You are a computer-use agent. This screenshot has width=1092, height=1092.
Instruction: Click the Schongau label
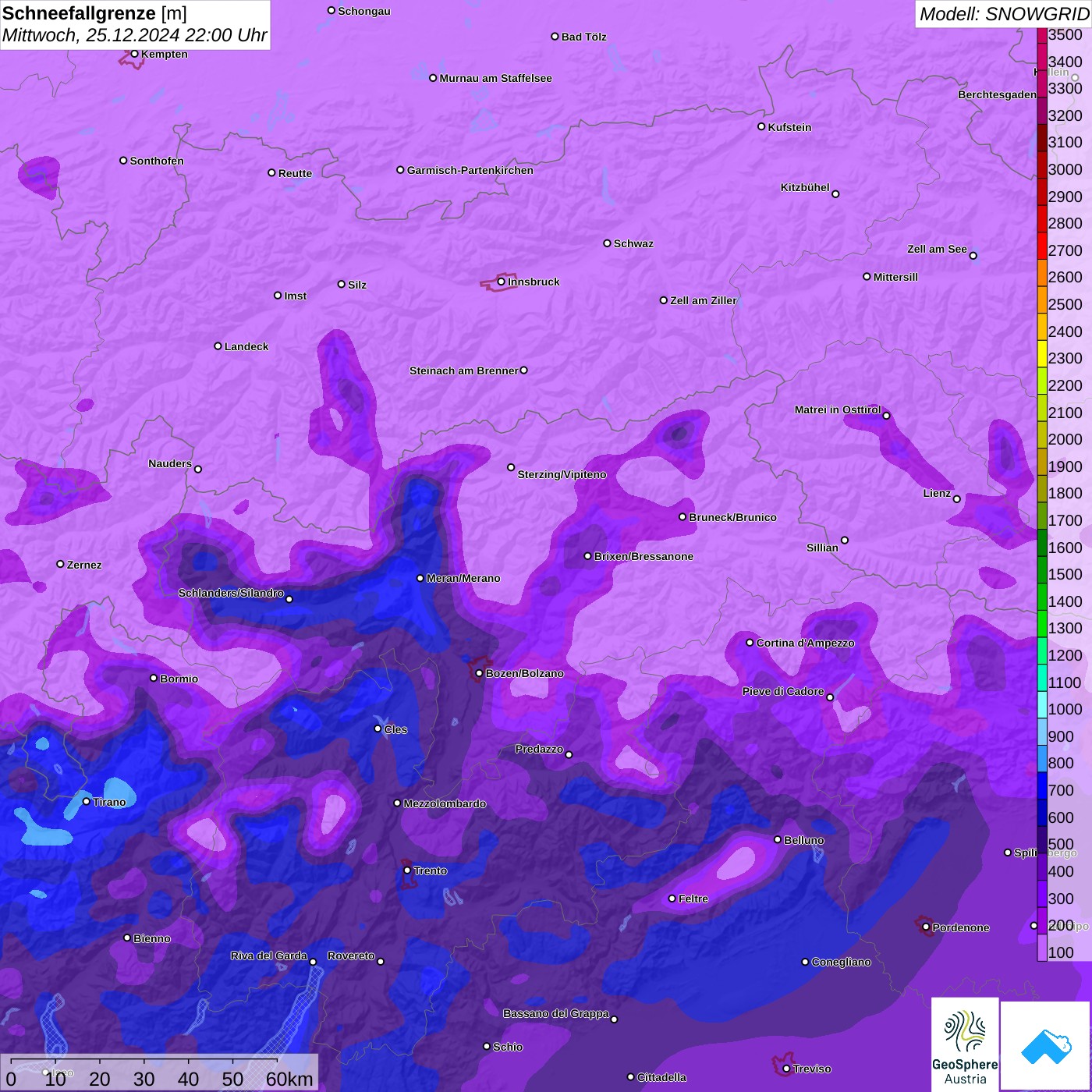(363, 11)
